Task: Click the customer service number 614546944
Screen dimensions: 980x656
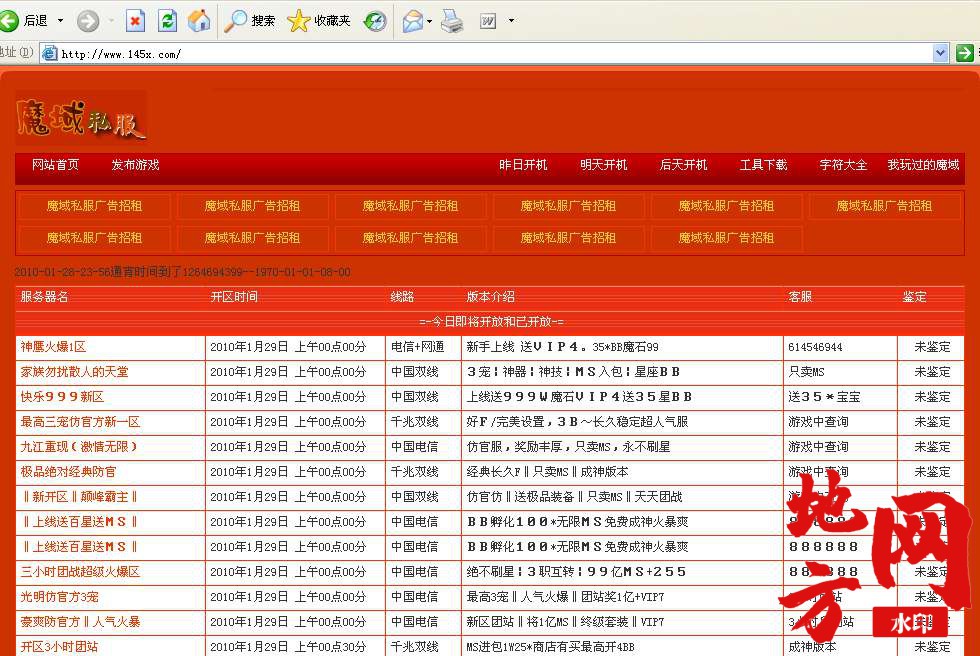Action: pos(815,347)
